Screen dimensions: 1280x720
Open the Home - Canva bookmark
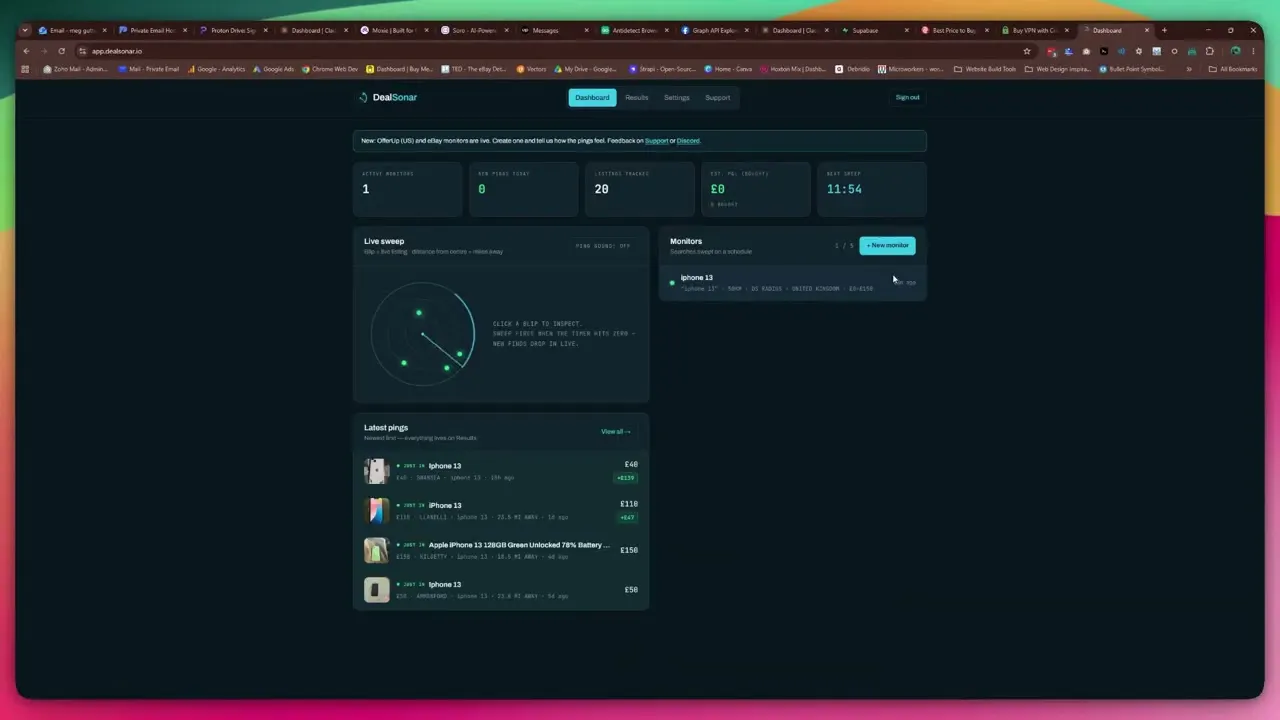[x=728, y=69]
